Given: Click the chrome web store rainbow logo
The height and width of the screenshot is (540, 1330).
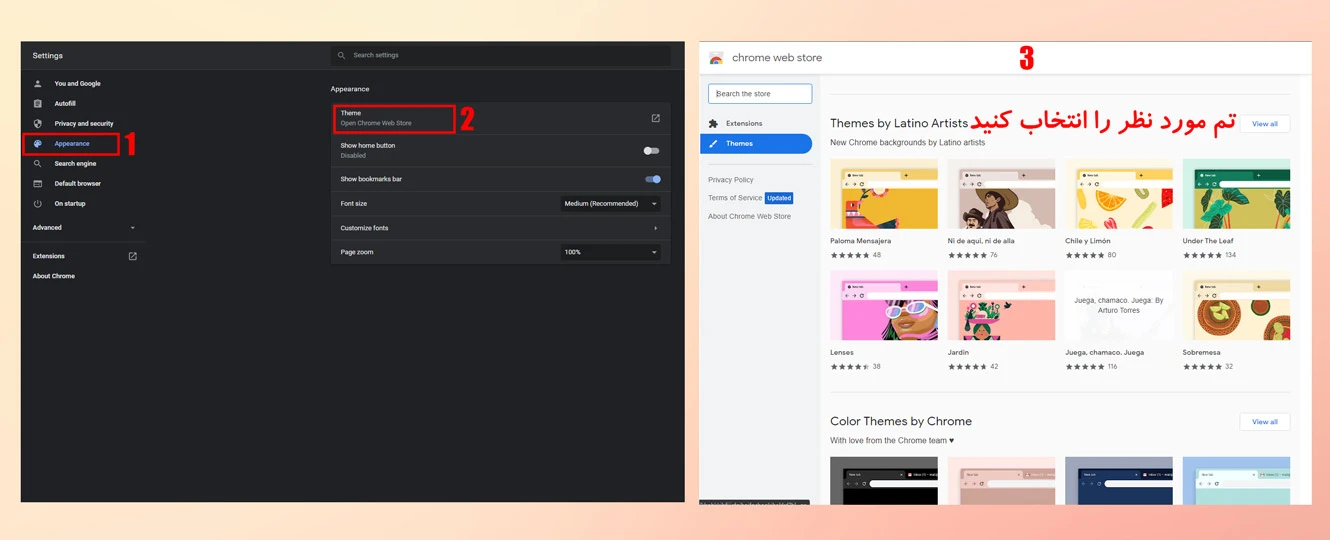Looking at the screenshot, I should 716,58.
